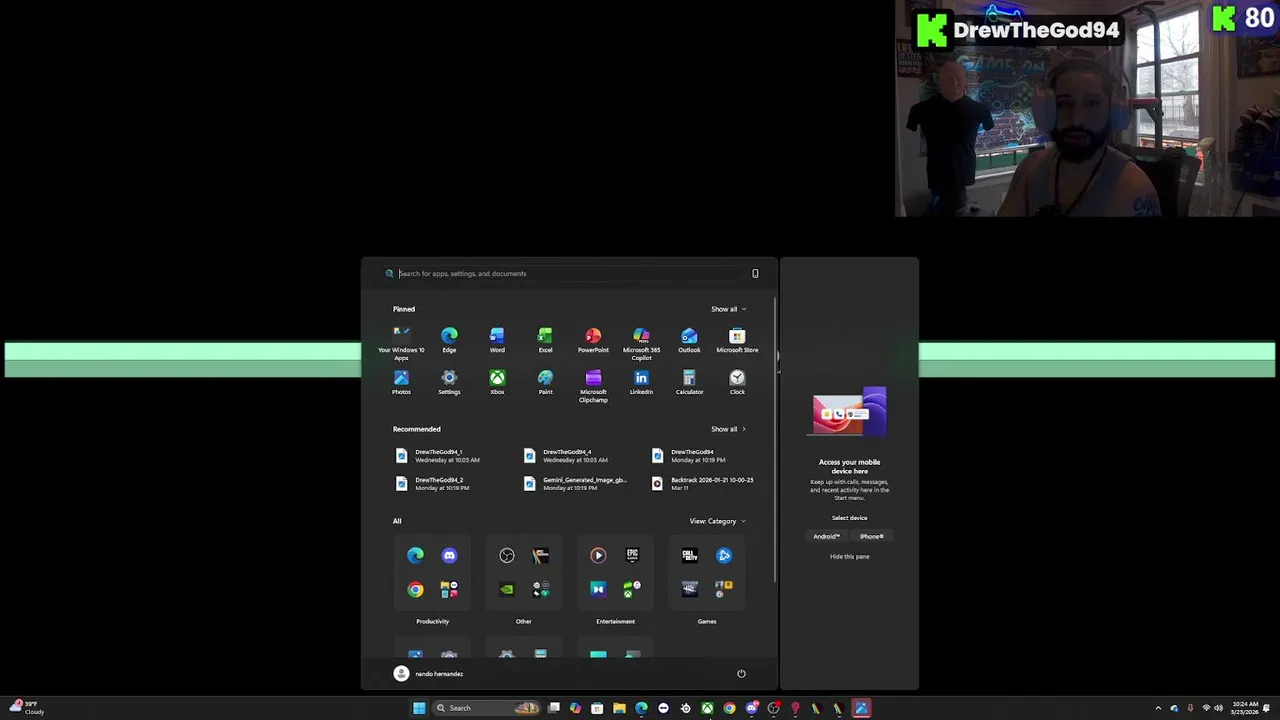1280x720 pixels.
Task: Launch Edge from pinned apps
Action: coord(449,340)
